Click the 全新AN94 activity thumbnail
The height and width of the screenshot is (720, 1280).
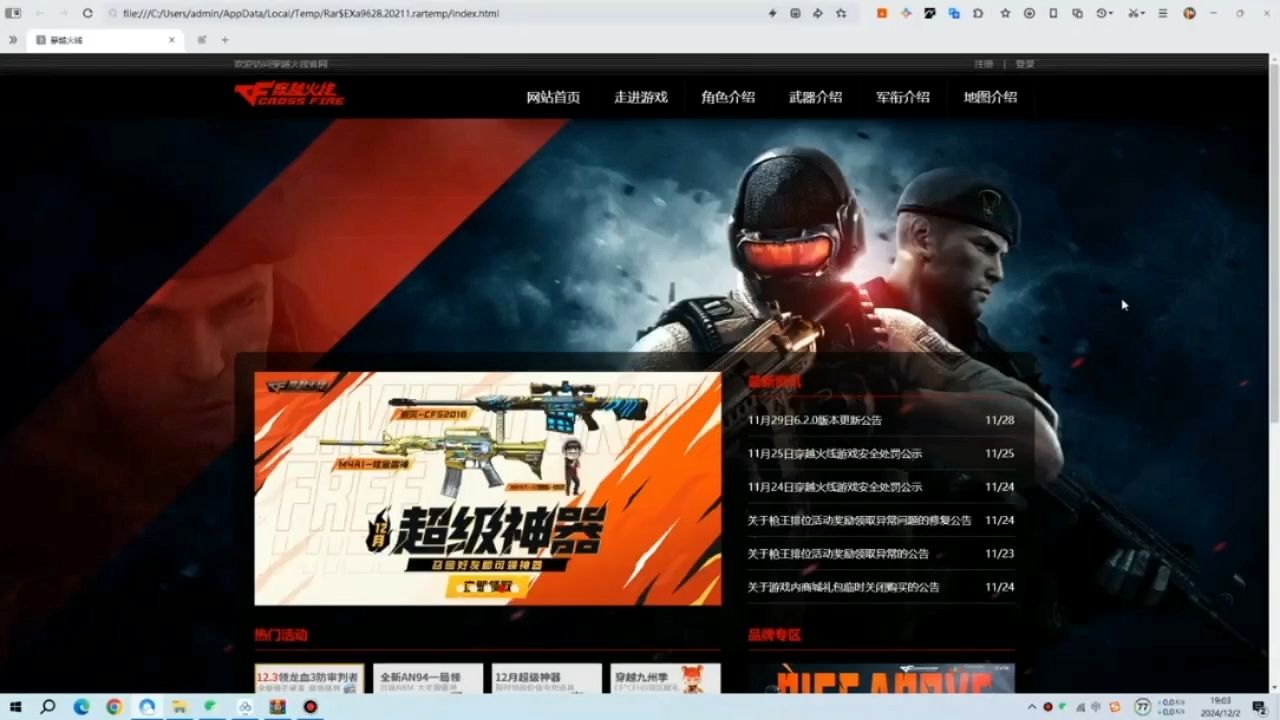click(428, 679)
